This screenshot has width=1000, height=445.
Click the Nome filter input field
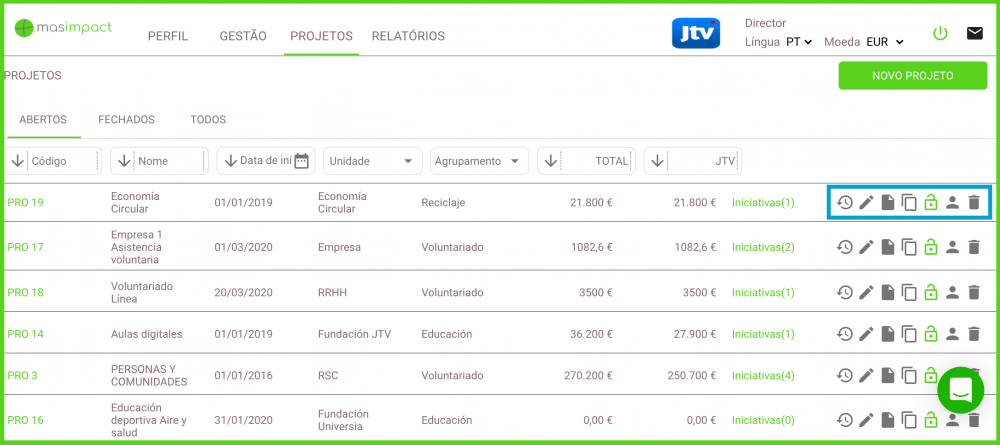coord(168,161)
